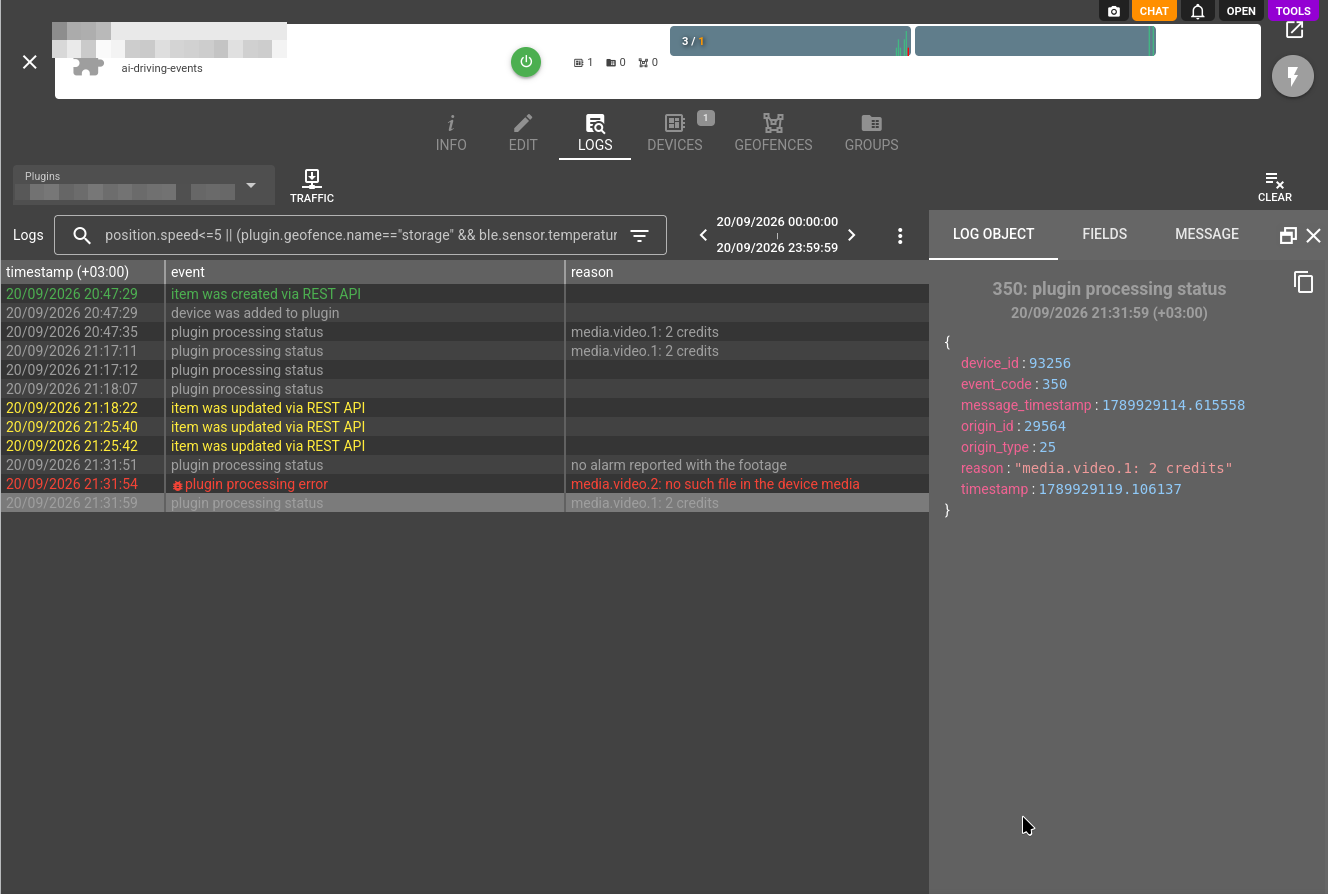Click device_id value 93256
This screenshot has width=1328, height=894.
(x=1050, y=363)
